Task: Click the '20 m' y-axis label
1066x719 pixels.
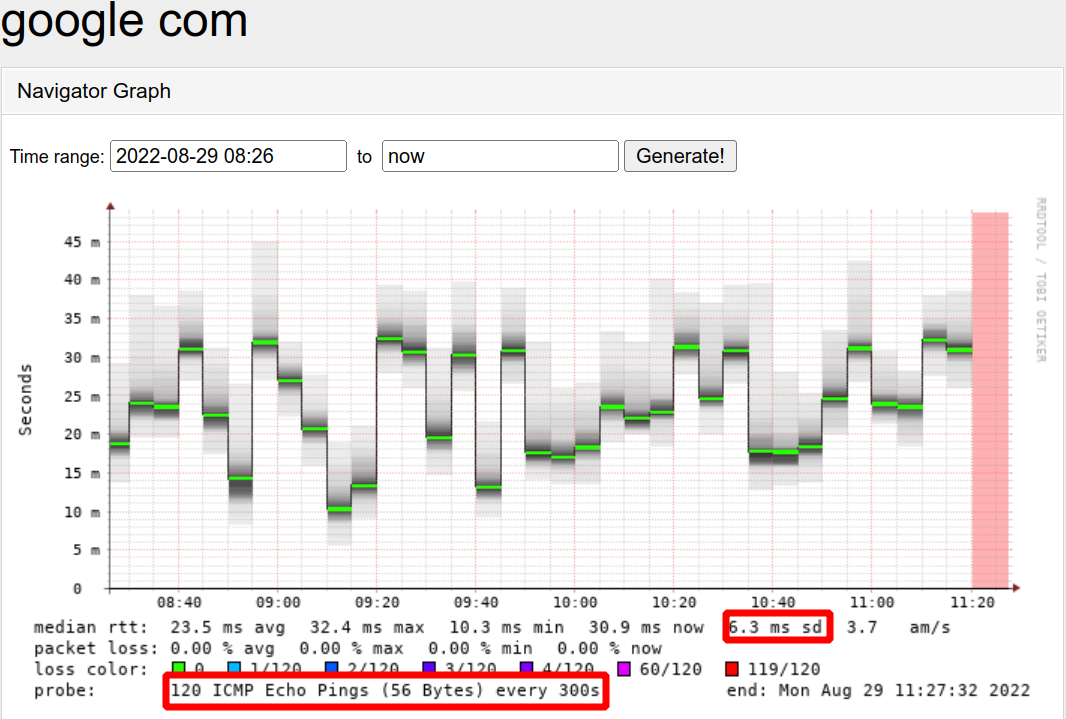Action: tap(82, 434)
